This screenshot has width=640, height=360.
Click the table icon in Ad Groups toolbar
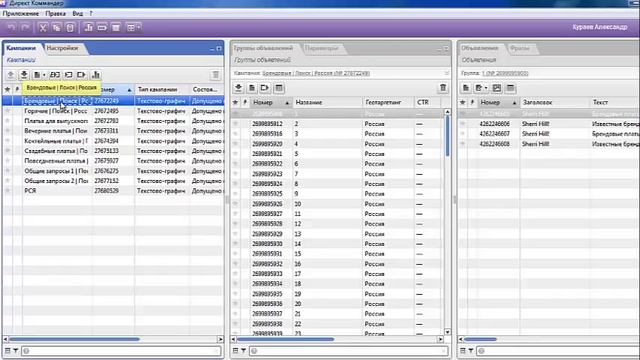(279, 88)
